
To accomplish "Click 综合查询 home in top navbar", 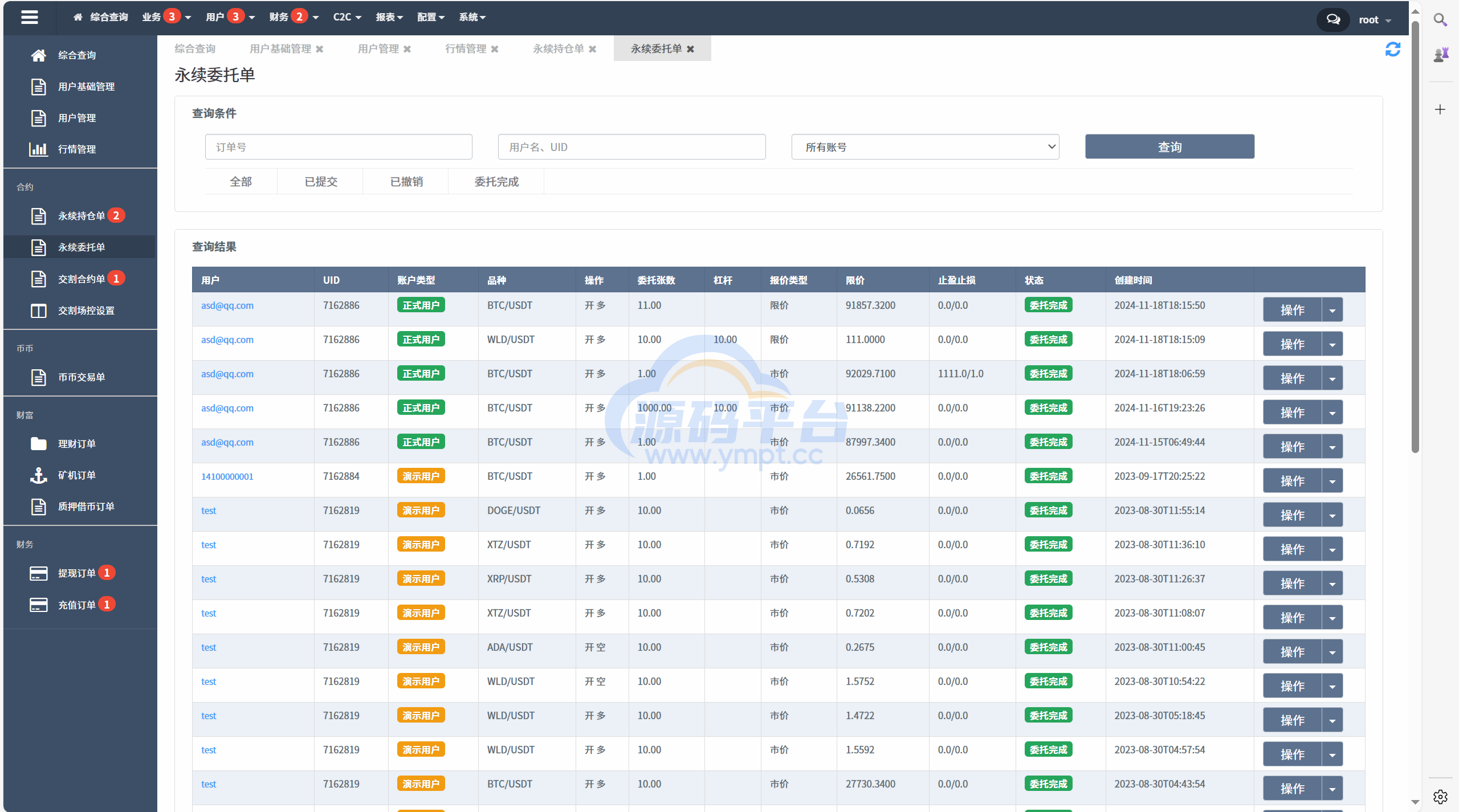I will [101, 17].
